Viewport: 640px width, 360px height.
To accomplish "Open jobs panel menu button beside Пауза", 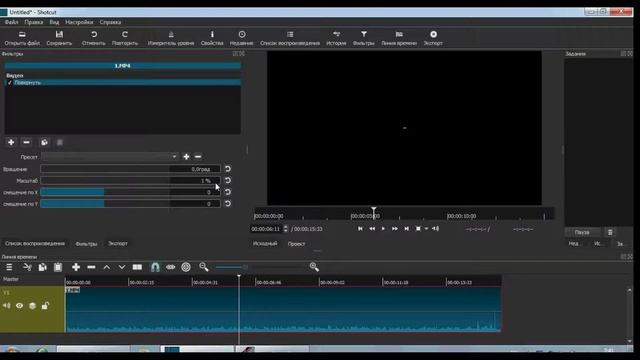I will point(610,232).
